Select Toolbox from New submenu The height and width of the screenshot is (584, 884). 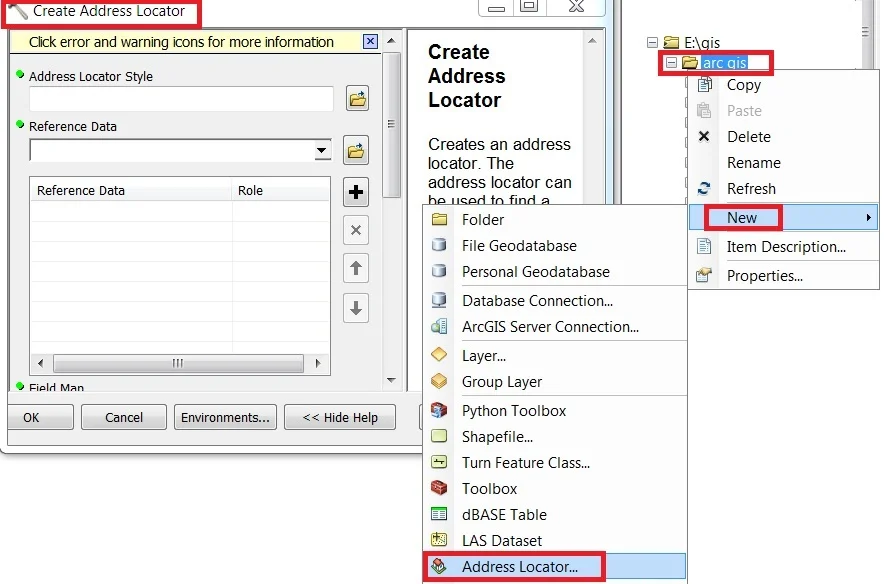tap(489, 489)
